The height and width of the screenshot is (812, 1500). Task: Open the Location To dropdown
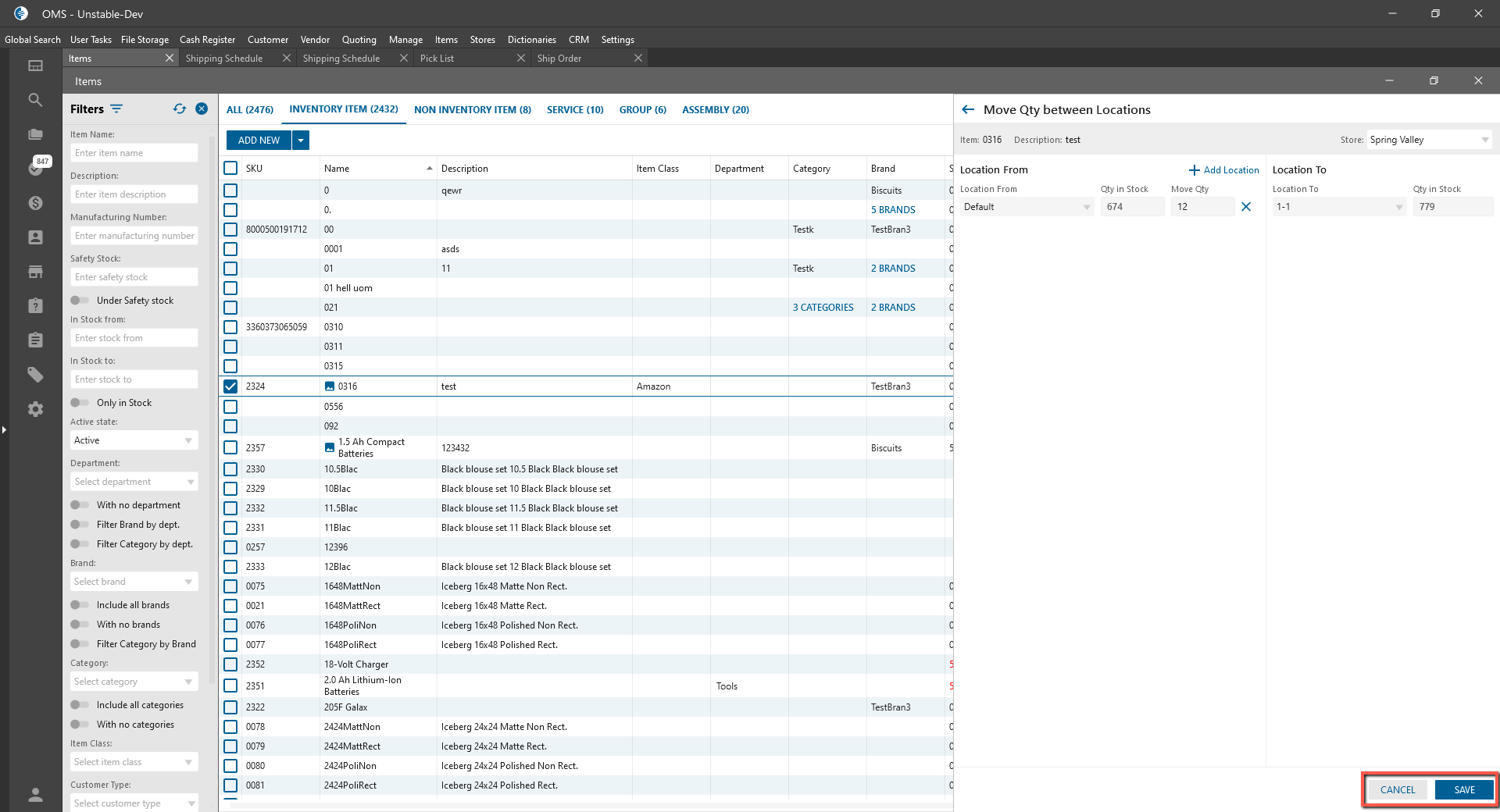[1338, 207]
